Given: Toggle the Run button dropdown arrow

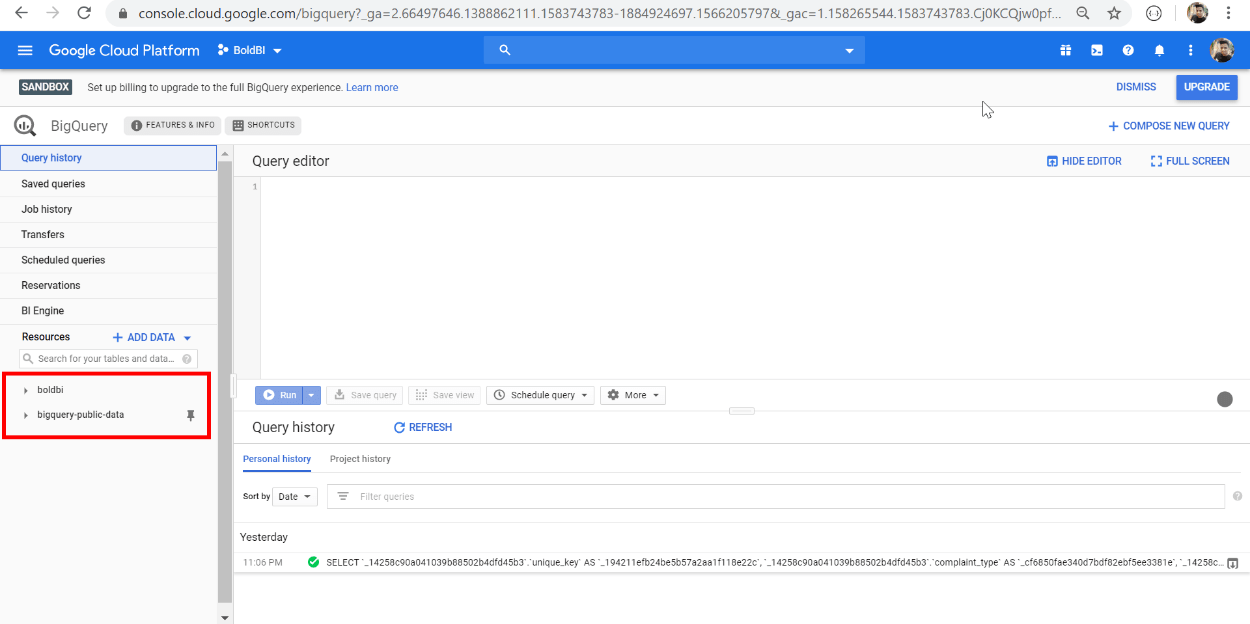Looking at the screenshot, I should (x=310, y=395).
